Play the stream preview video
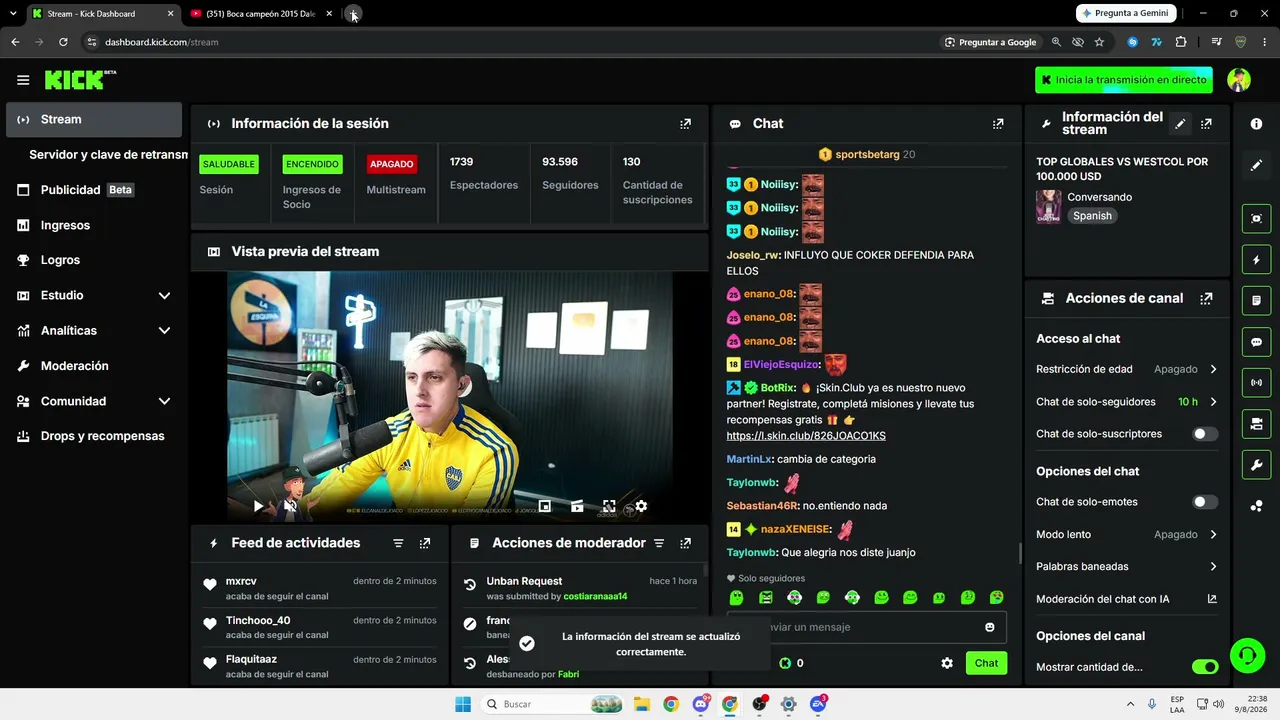The height and width of the screenshot is (720, 1280). [x=258, y=506]
